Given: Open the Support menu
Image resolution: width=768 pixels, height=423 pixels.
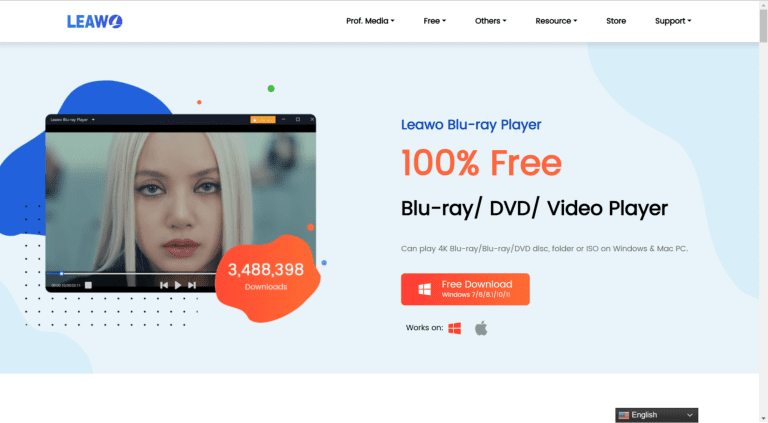Looking at the screenshot, I should pyautogui.click(x=673, y=21).
